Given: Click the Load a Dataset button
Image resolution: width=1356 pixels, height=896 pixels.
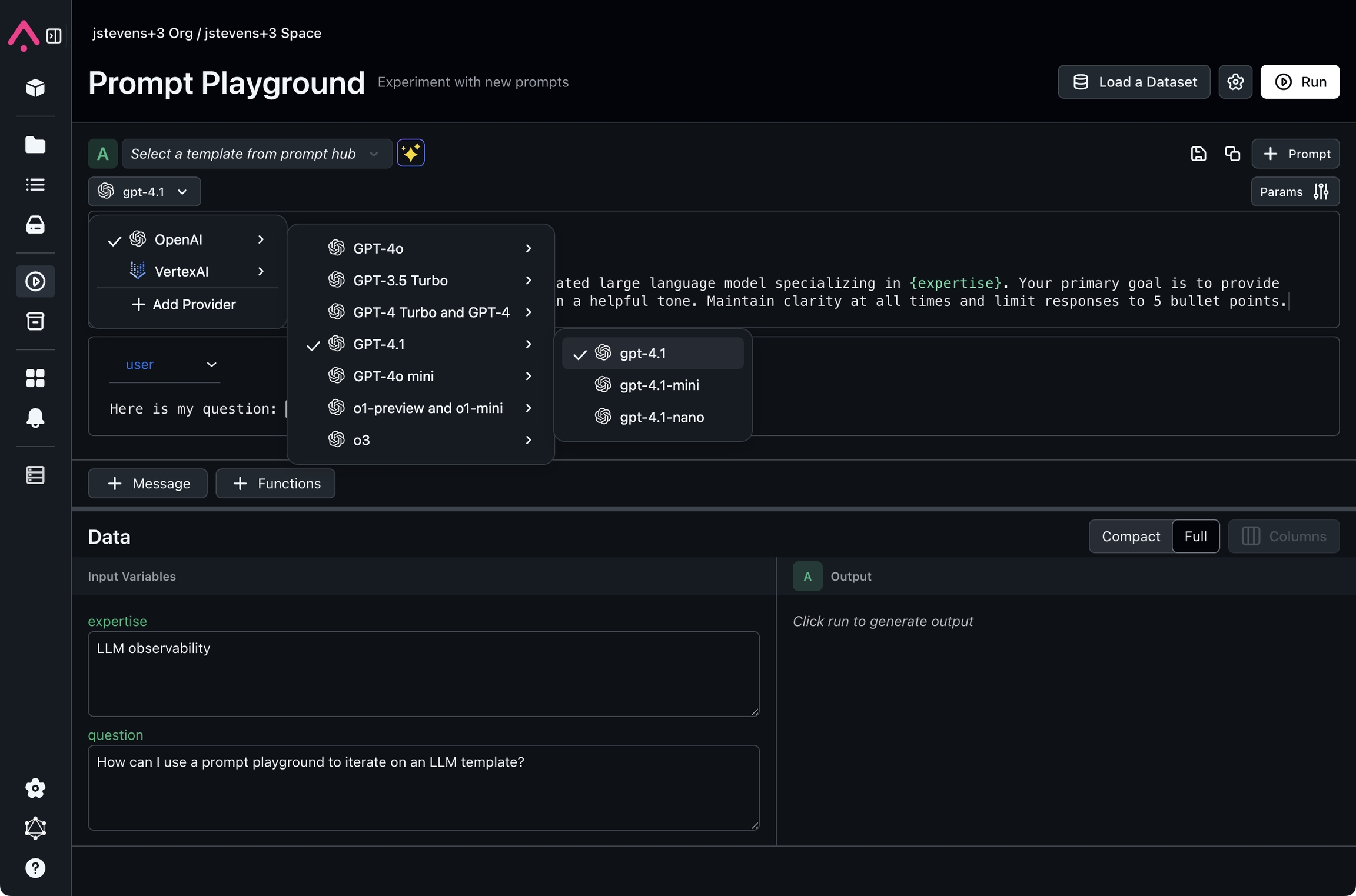Looking at the screenshot, I should click(x=1134, y=82).
